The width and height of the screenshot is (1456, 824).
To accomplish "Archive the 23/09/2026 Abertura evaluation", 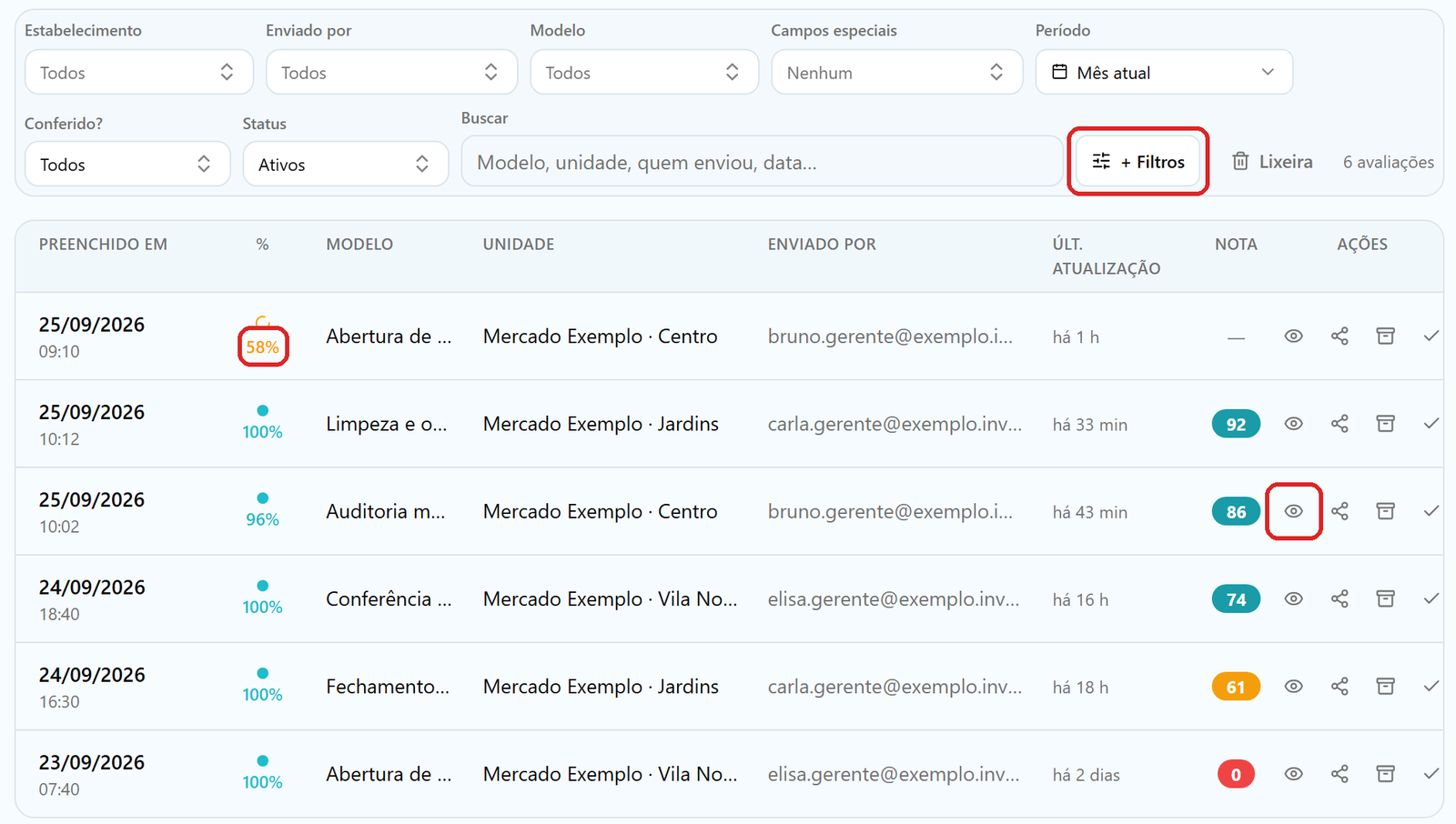I will [x=1385, y=774].
